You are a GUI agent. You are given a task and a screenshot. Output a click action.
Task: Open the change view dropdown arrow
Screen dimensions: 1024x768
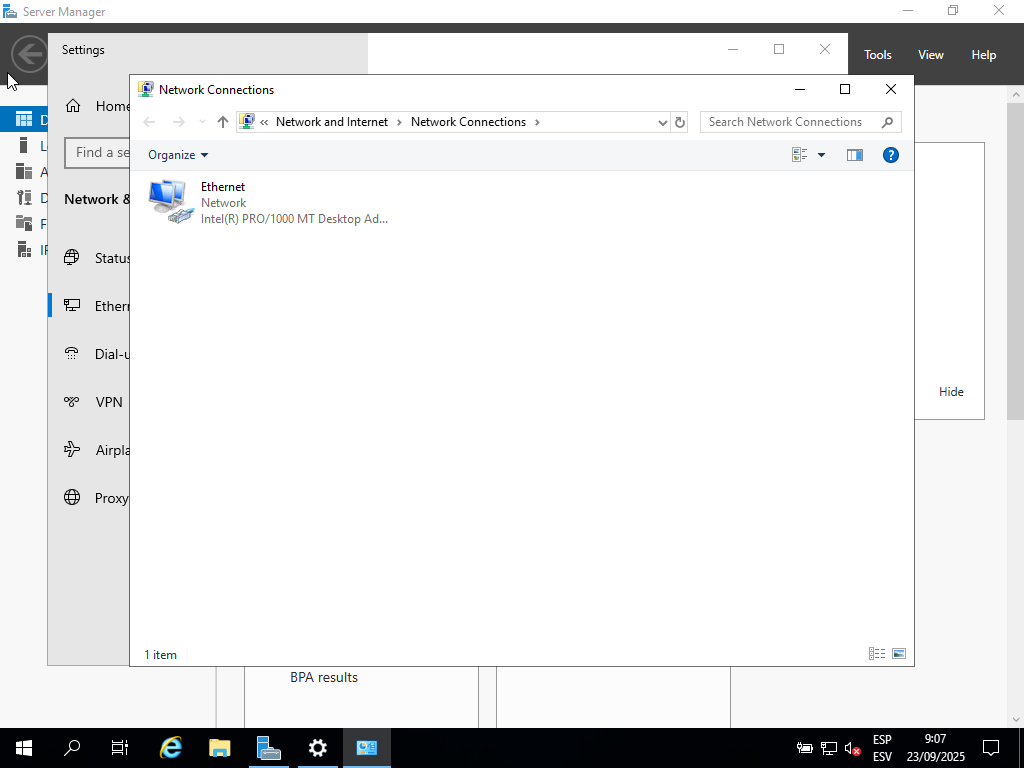pyautogui.click(x=822, y=155)
